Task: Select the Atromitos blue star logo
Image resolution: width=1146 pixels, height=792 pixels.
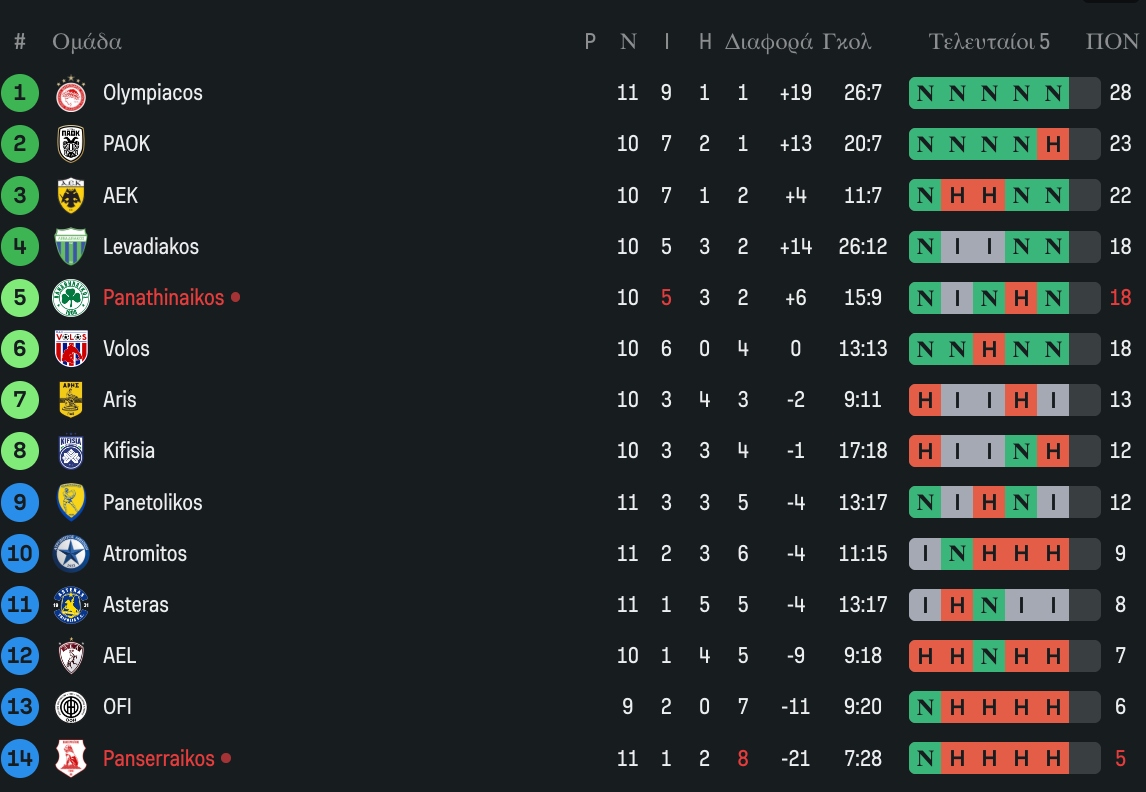Action: [x=71, y=554]
